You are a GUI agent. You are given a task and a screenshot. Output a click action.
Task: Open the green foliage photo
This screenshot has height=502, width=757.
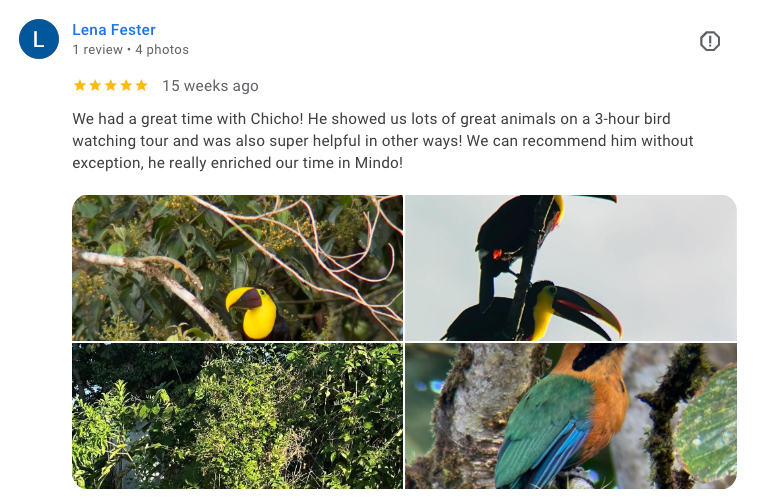[237, 415]
